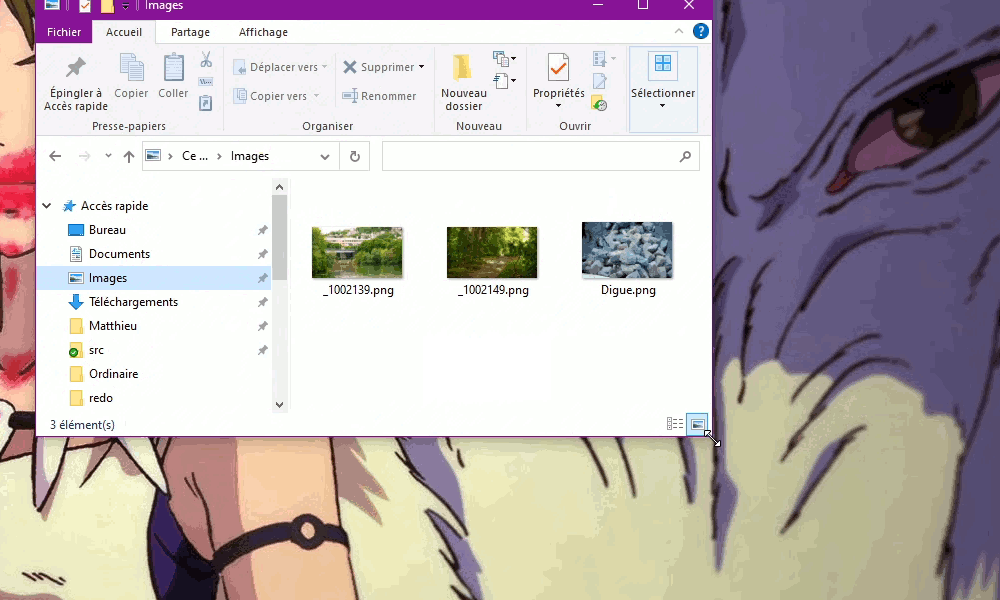1000x600 pixels.
Task: Select the _1002139.png thumbnail
Action: click(x=357, y=252)
